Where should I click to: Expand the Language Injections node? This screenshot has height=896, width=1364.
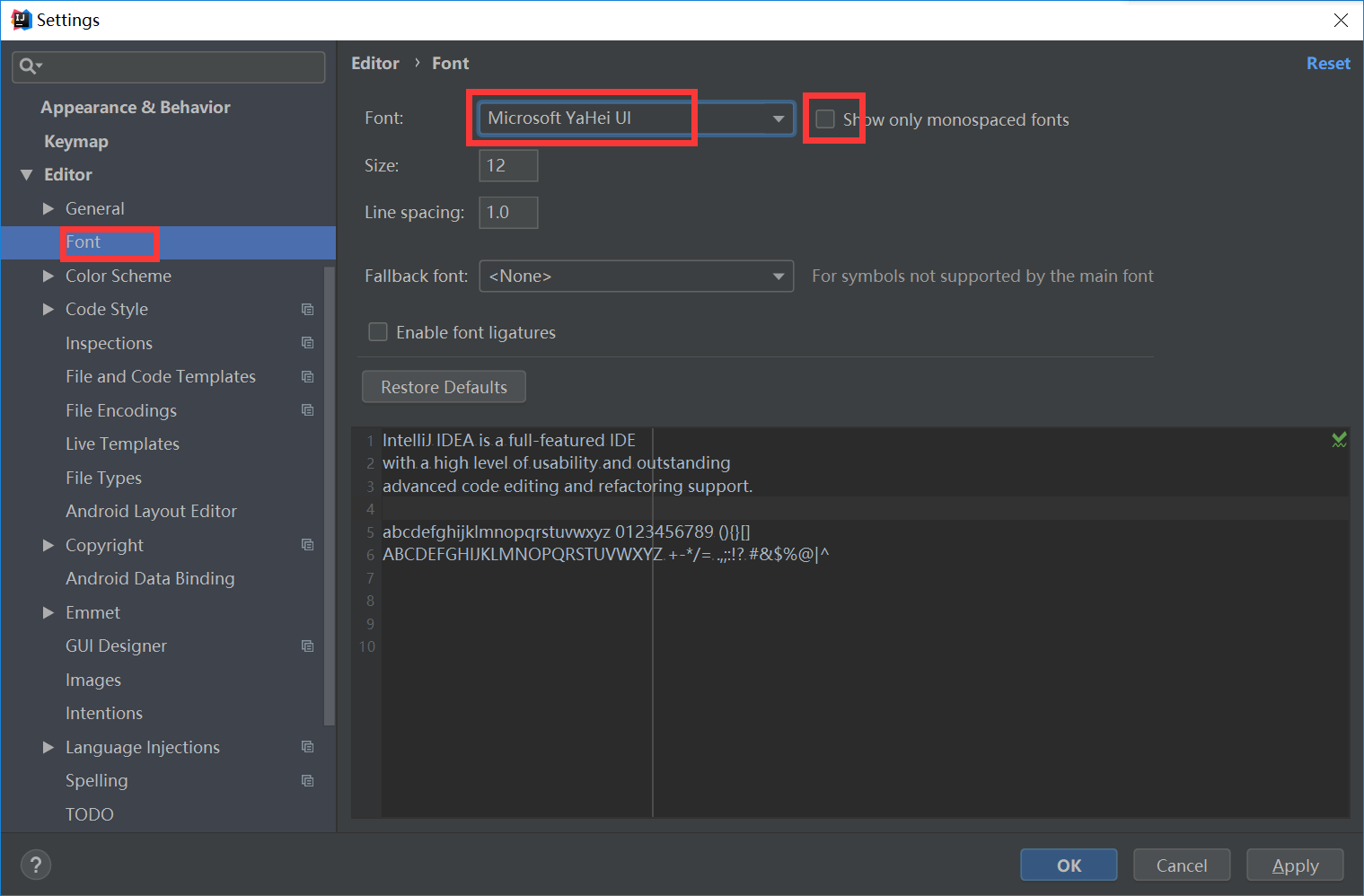pos(48,747)
